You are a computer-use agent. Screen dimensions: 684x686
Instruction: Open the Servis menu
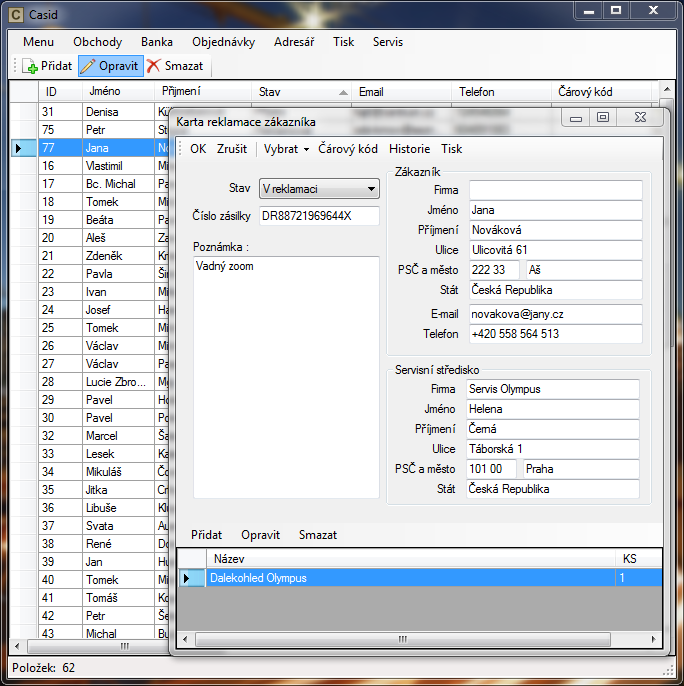pyautogui.click(x=388, y=42)
